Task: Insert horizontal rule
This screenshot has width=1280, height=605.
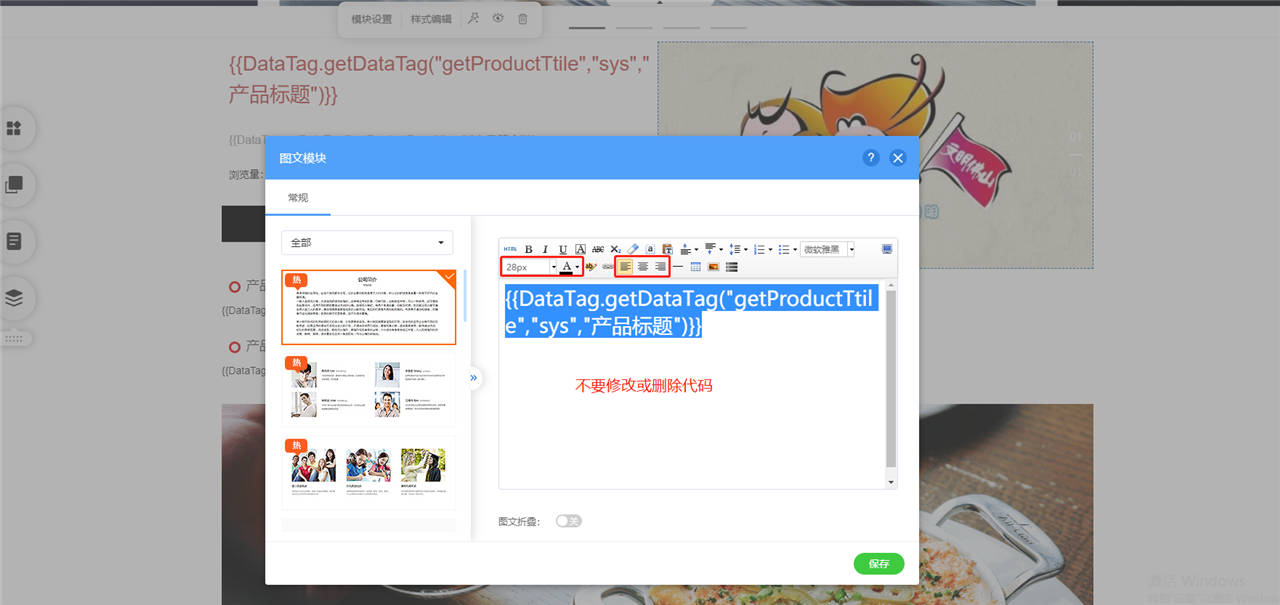Action: tap(678, 267)
